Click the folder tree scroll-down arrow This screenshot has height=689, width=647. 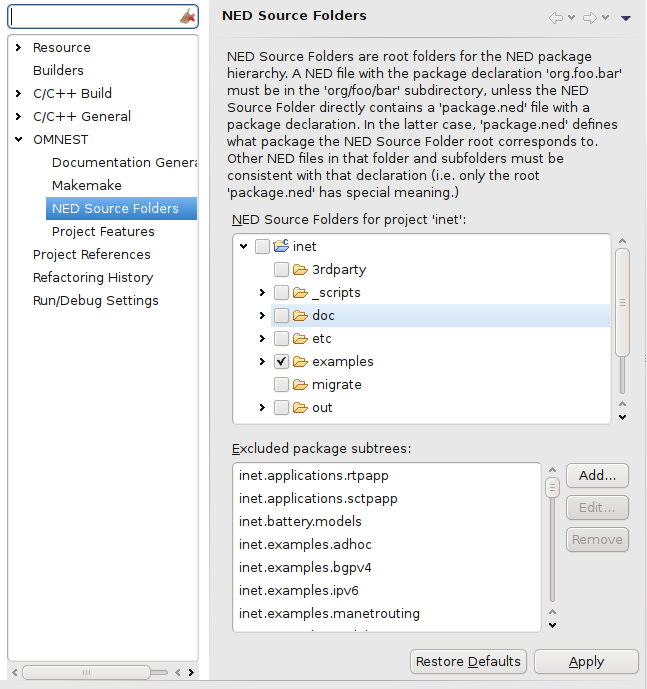point(622,417)
